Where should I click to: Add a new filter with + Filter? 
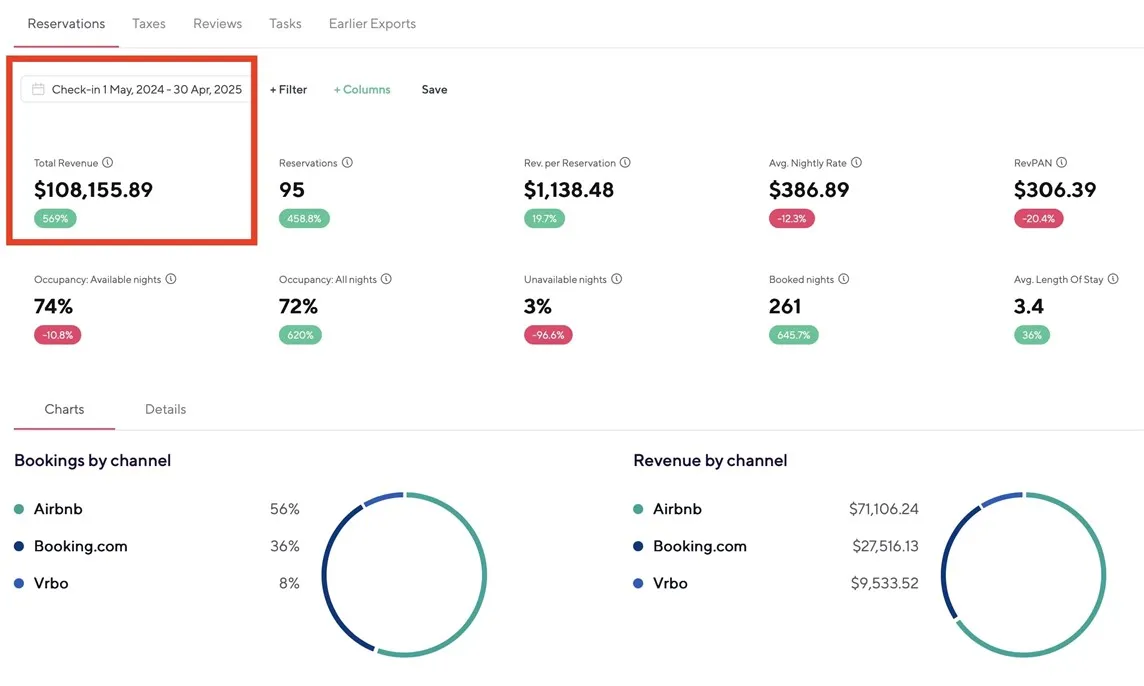pos(288,89)
